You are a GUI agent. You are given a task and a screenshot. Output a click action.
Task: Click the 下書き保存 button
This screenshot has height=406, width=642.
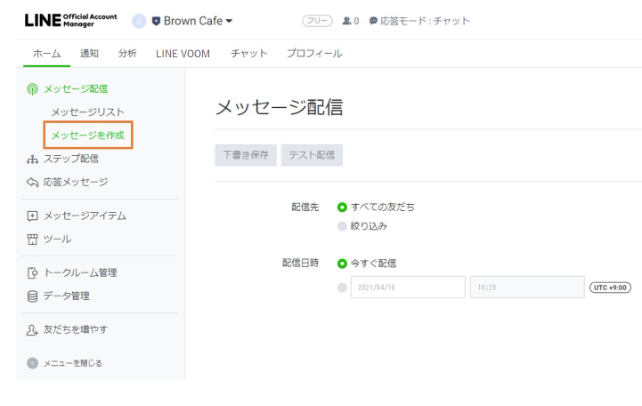pyautogui.click(x=245, y=155)
